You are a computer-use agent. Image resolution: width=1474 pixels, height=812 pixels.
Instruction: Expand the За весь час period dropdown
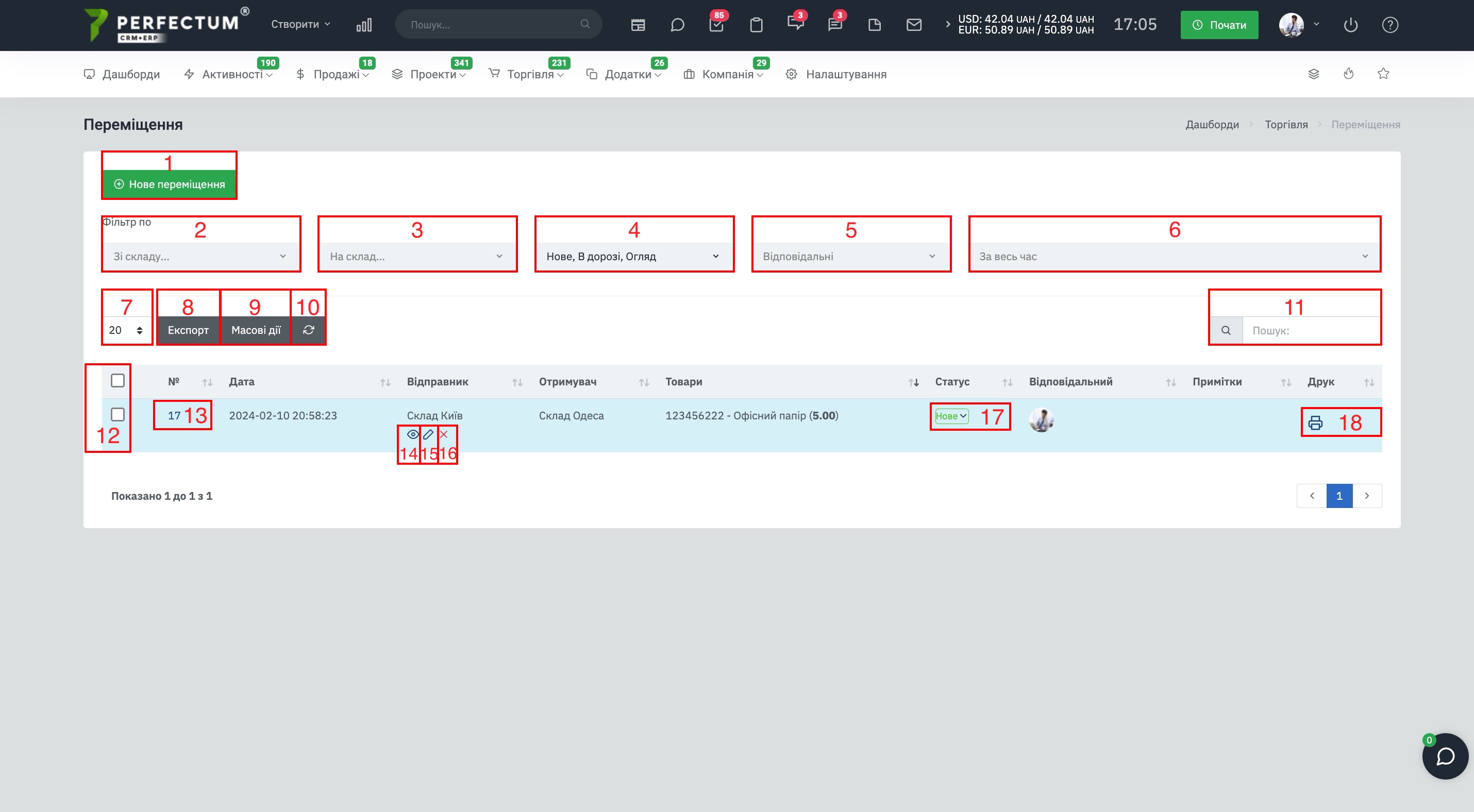(1174, 256)
